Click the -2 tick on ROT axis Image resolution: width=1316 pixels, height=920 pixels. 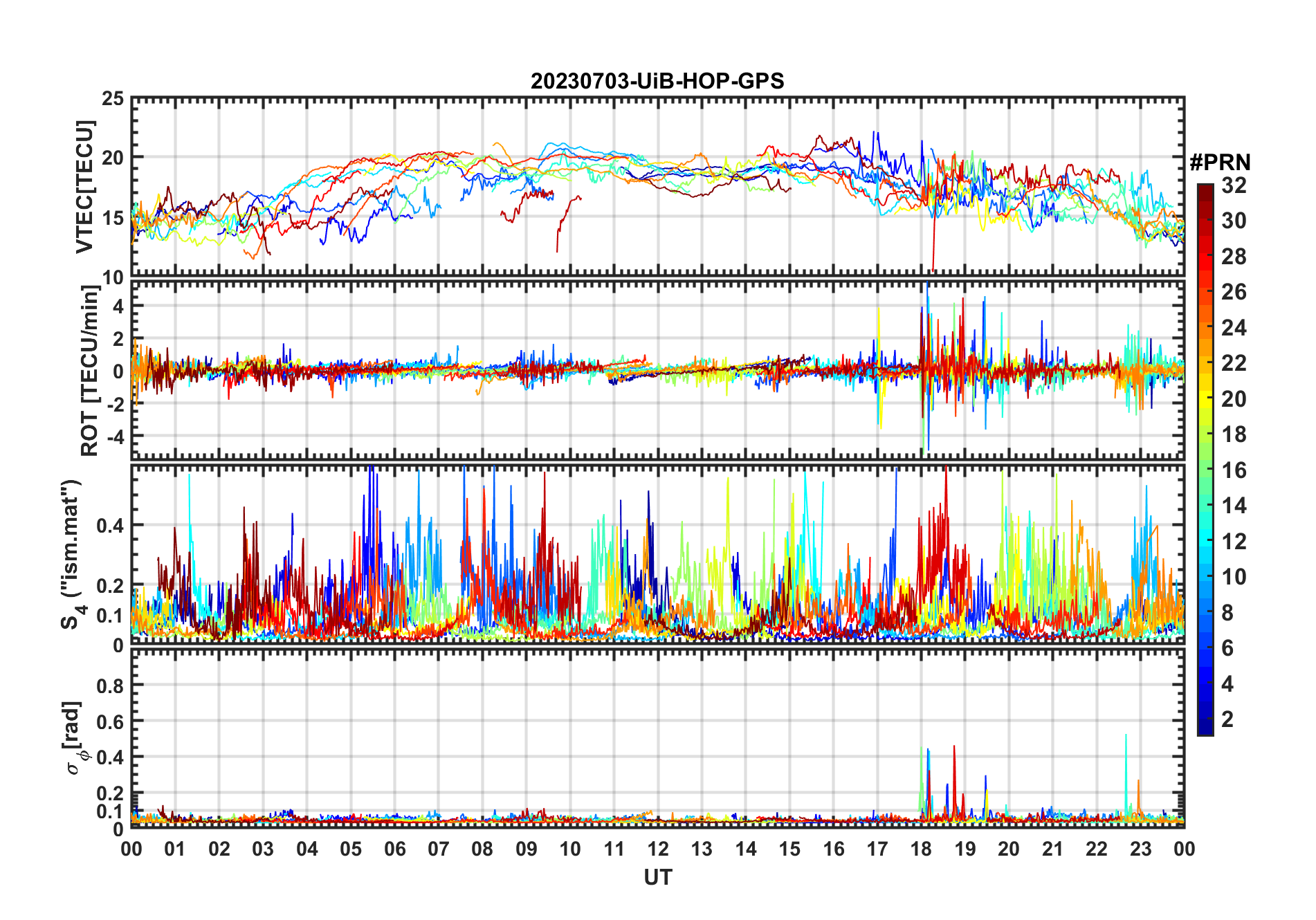115,404
